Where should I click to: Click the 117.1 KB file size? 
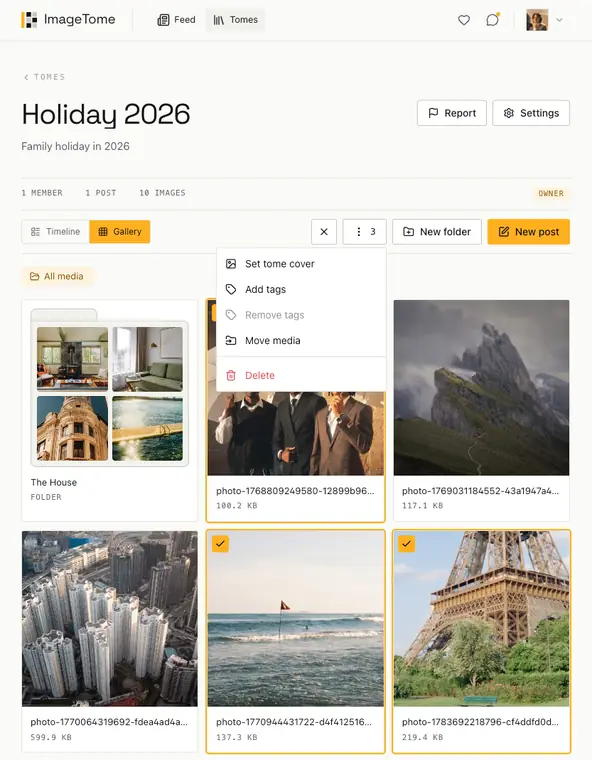click(422, 506)
